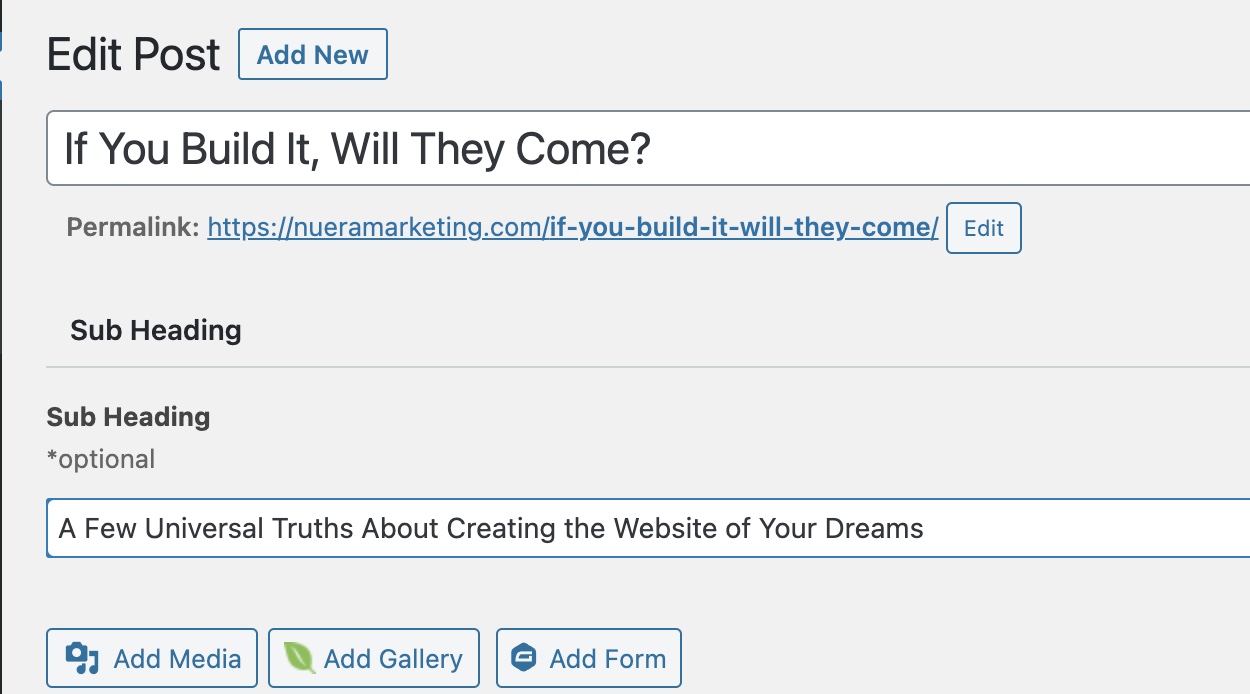
Task: Focus the Sub Heading text input
Action: pos(648,528)
